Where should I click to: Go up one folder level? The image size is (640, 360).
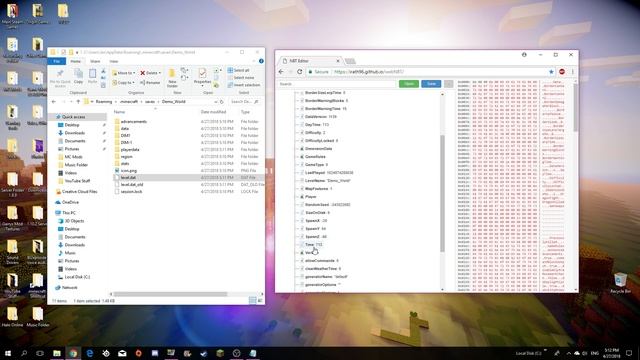pos(78,102)
